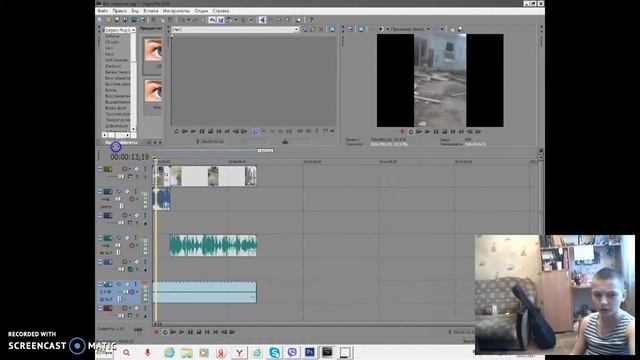Open the Вставка menu
Image resolution: width=640 pixels, height=360 pixels.
pyautogui.click(x=151, y=11)
